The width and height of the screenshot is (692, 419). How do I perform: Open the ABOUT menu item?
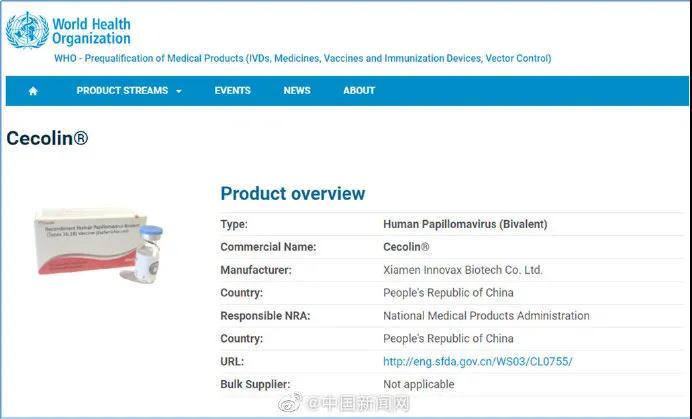click(x=359, y=91)
